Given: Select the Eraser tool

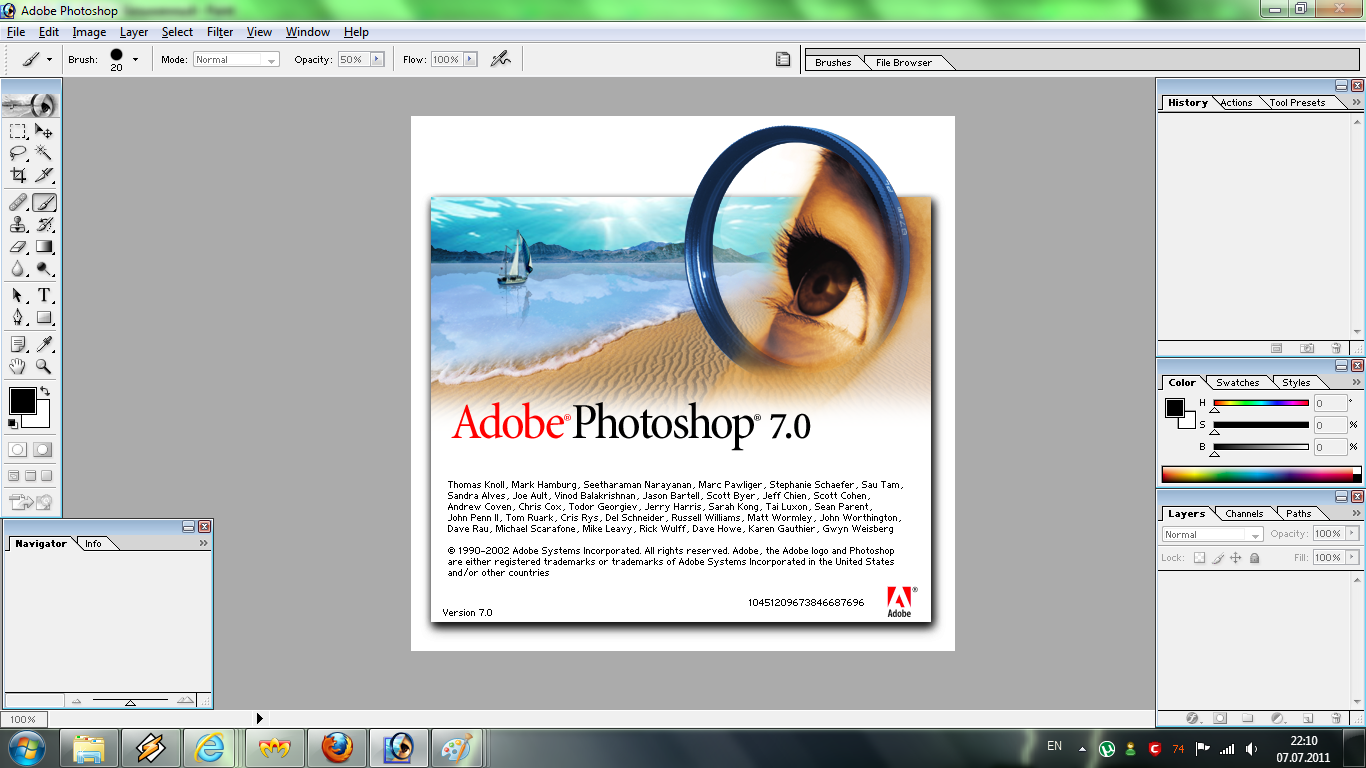Looking at the screenshot, I should pyautogui.click(x=18, y=246).
